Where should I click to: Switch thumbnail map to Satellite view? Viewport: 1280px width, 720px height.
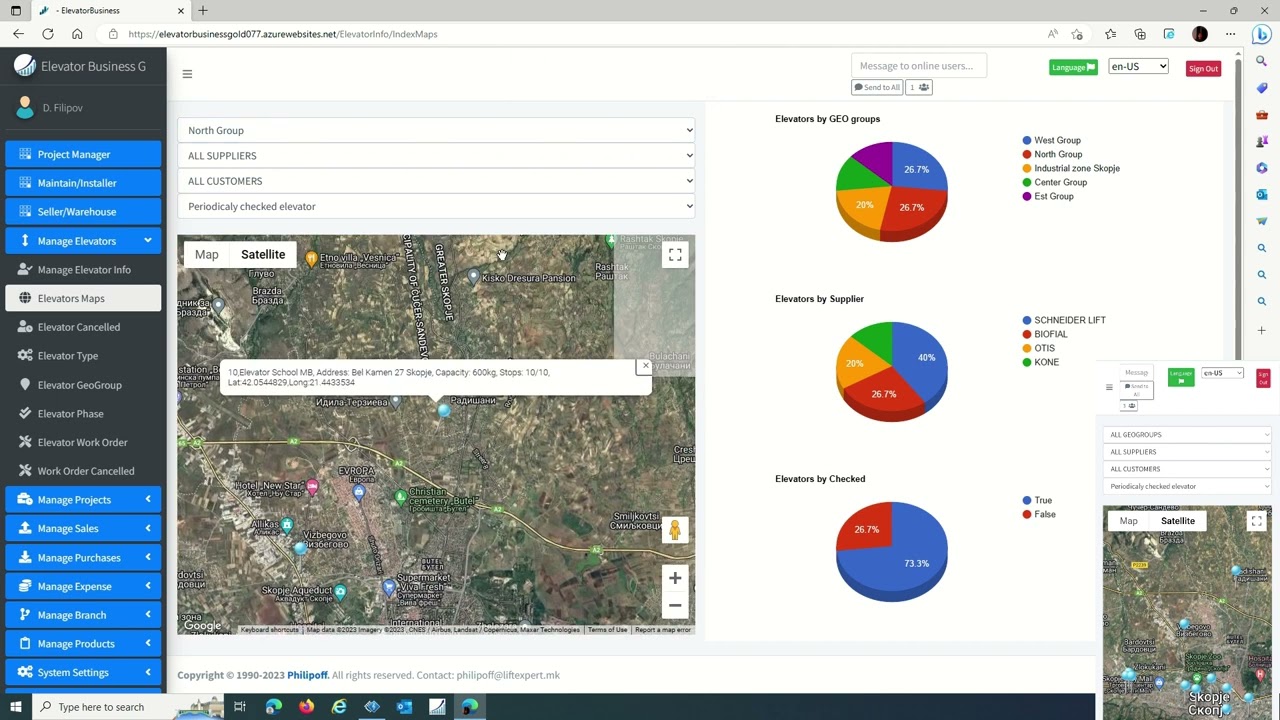[x=1178, y=521]
